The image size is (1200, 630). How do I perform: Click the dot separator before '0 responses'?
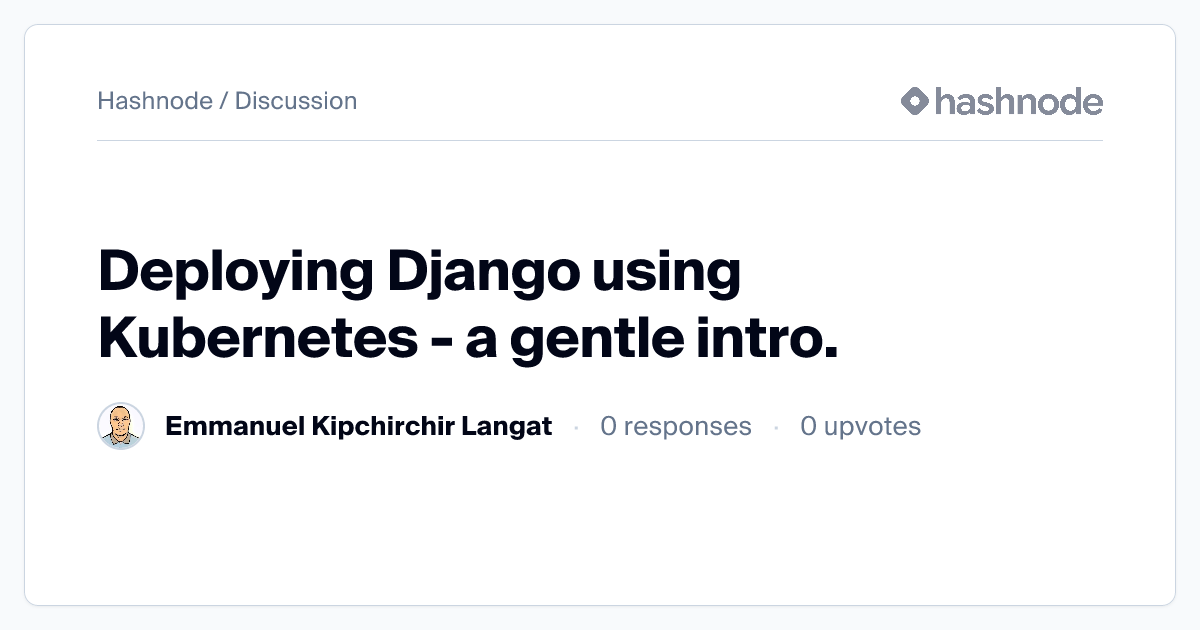[x=576, y=428]
